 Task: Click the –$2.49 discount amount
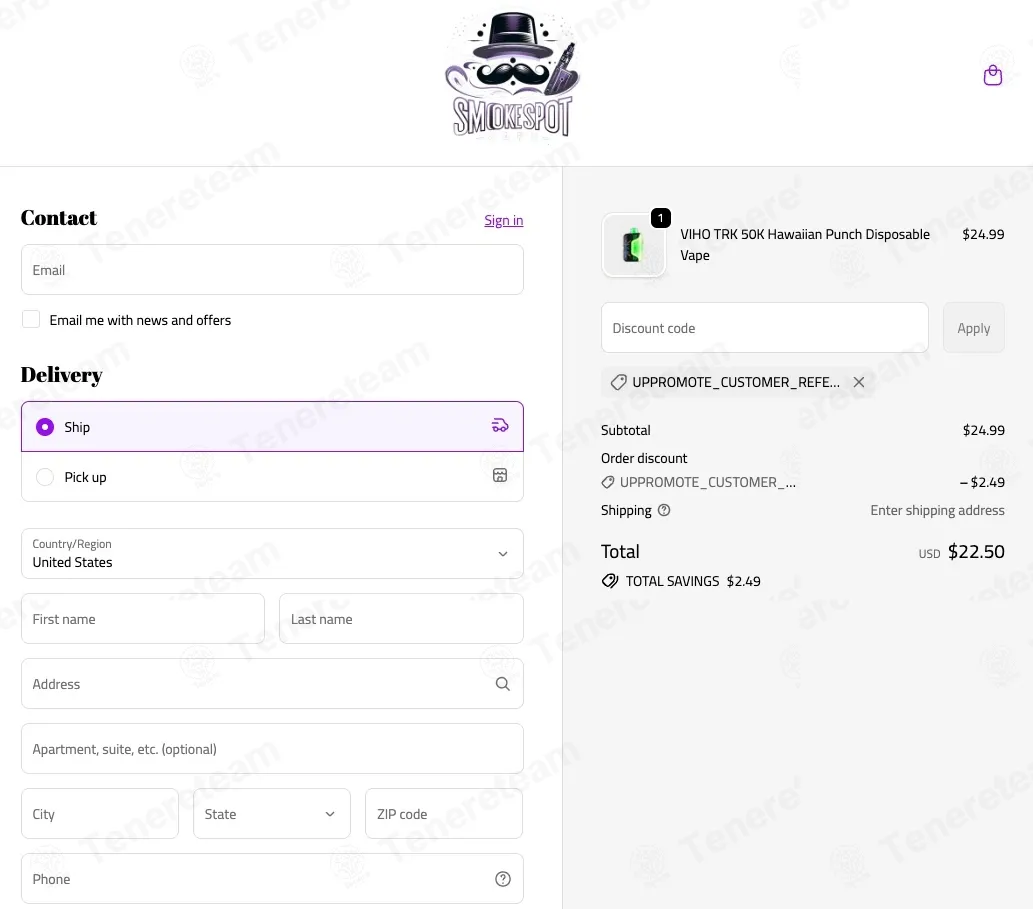[982, 482]
